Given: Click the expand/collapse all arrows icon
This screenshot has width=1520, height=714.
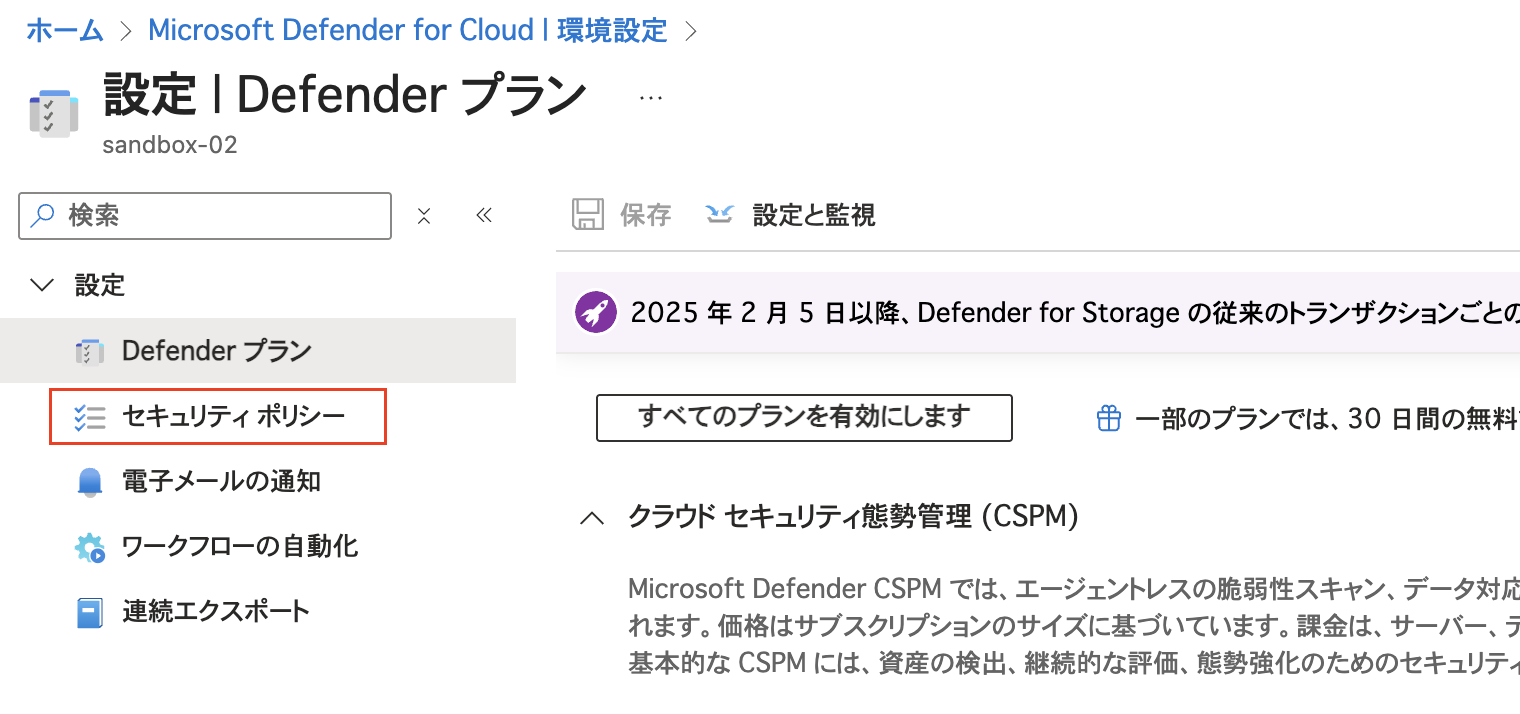Looking at the screenshot, I should click(x=424, y=216).
